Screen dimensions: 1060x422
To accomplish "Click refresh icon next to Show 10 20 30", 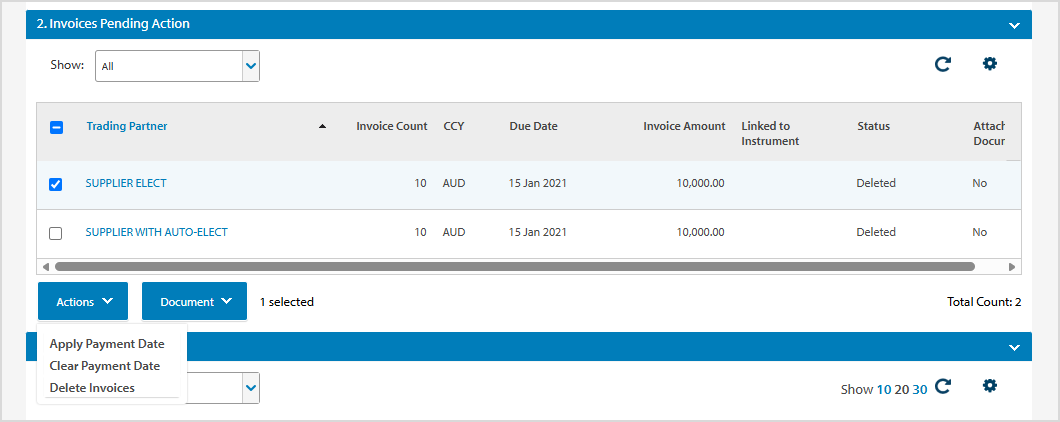I will tap(942, 386).
